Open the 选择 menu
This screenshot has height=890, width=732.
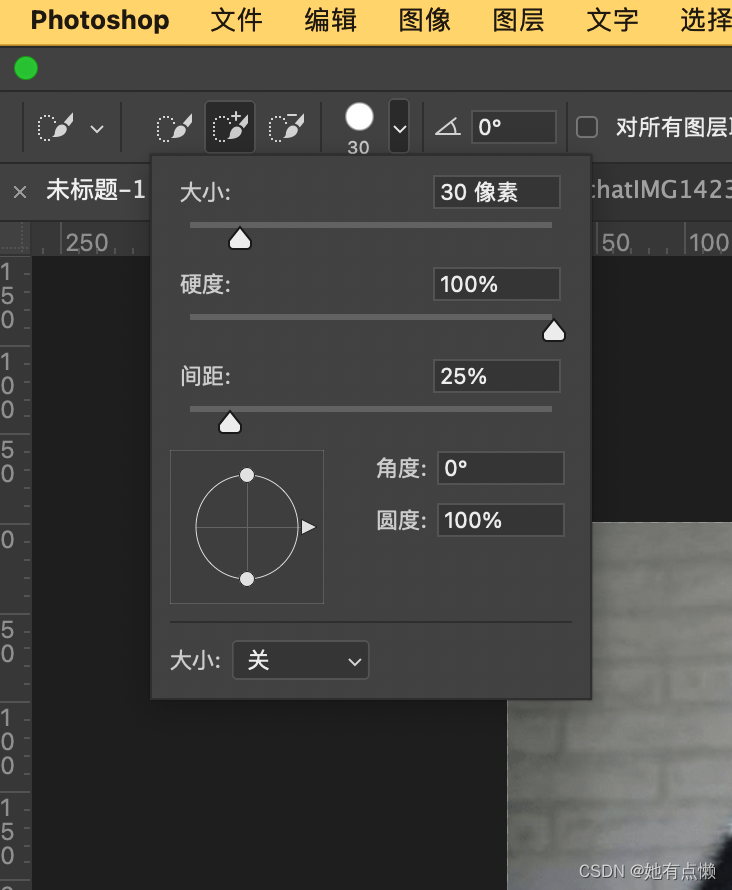(x=706, y=20)
